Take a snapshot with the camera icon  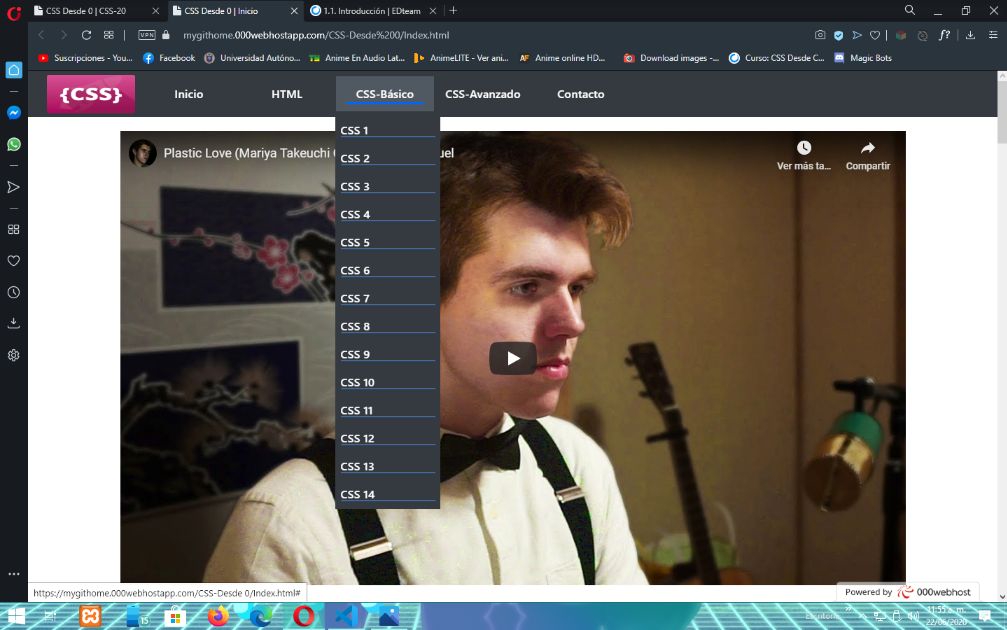pos(820,35)
